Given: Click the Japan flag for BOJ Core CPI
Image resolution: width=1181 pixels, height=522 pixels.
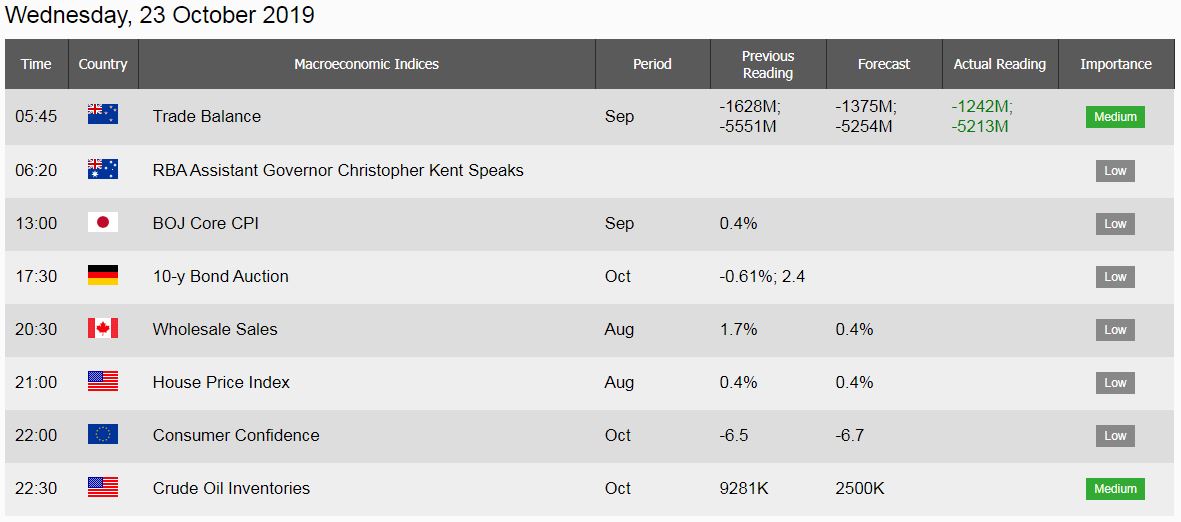Looking at the screenshot, I should [x=102, y=222].
